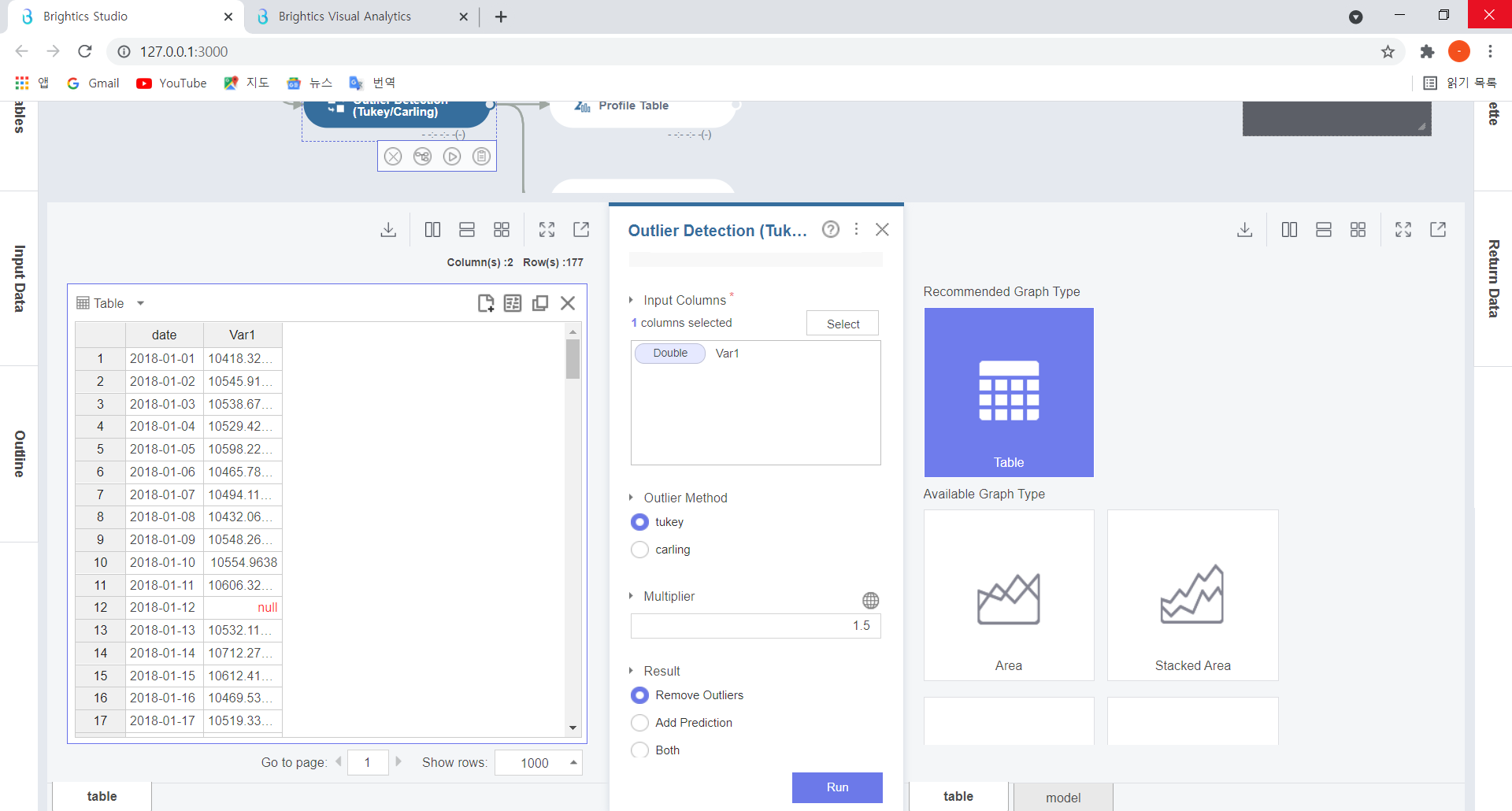
Task: Click the globe variable icon beside Multiplier
Action: coord(870,601)
